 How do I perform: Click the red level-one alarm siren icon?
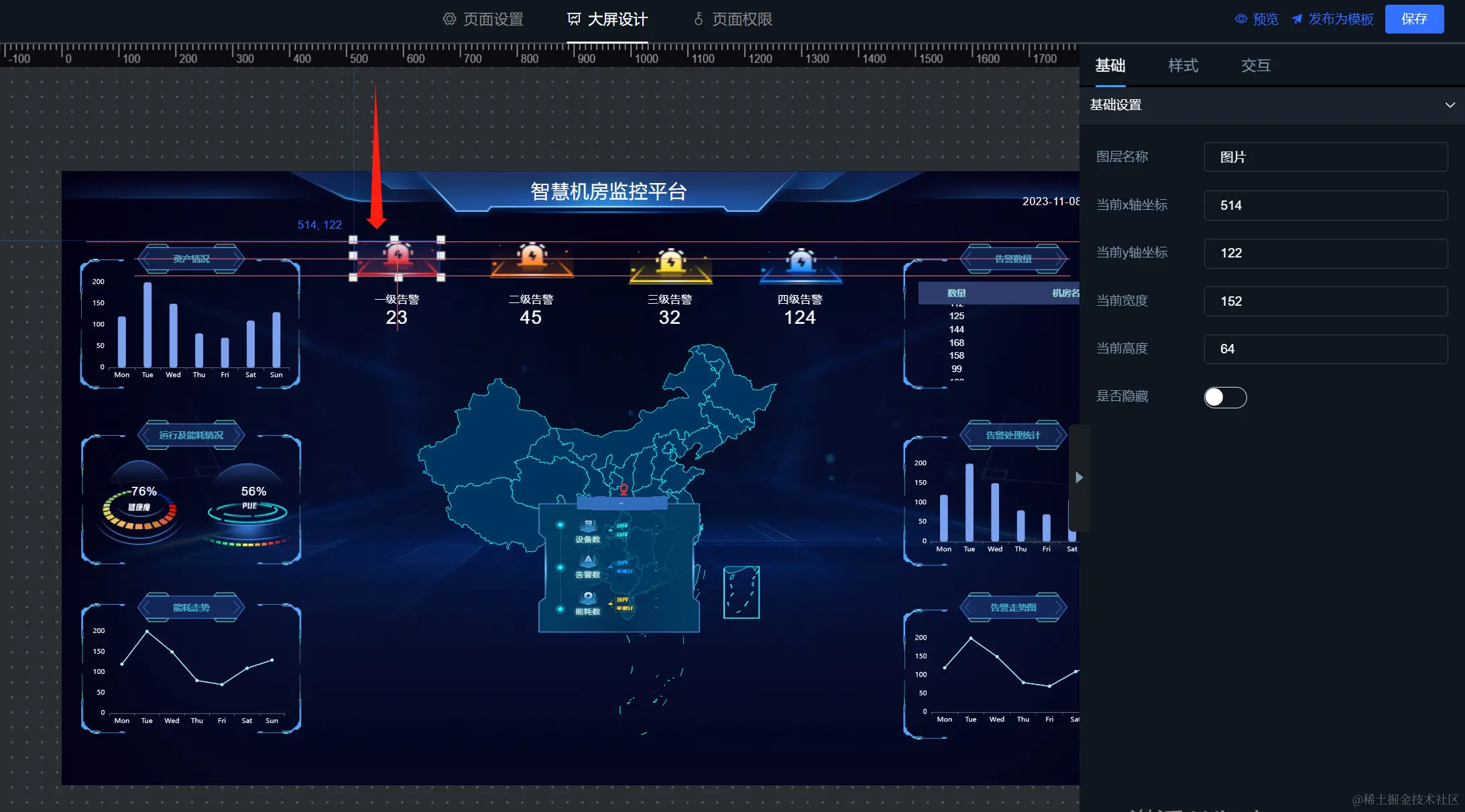click(398, 255)
